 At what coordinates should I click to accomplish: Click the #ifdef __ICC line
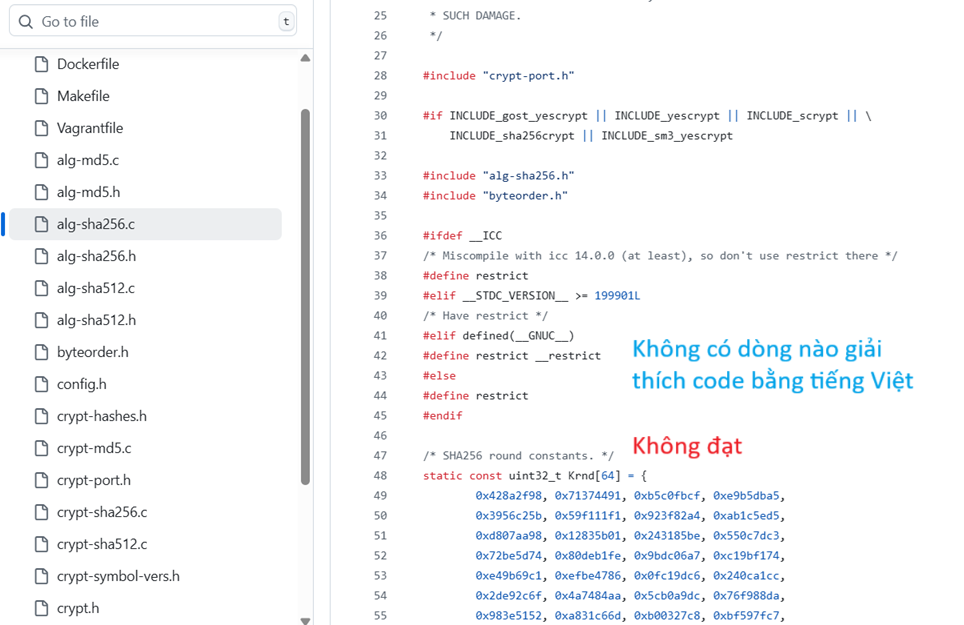[462, 235]
